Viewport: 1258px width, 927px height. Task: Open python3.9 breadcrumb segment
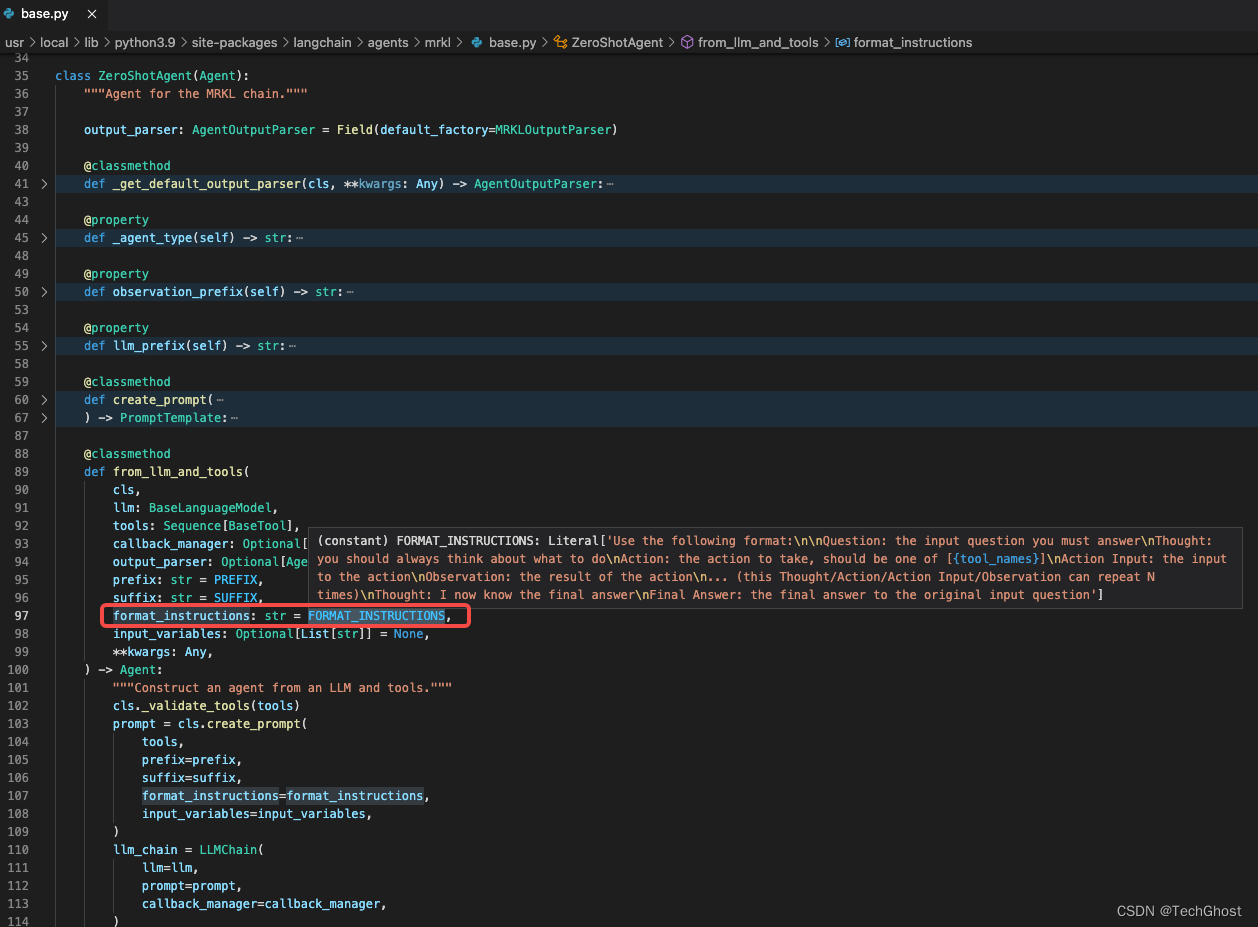(146, 42)
